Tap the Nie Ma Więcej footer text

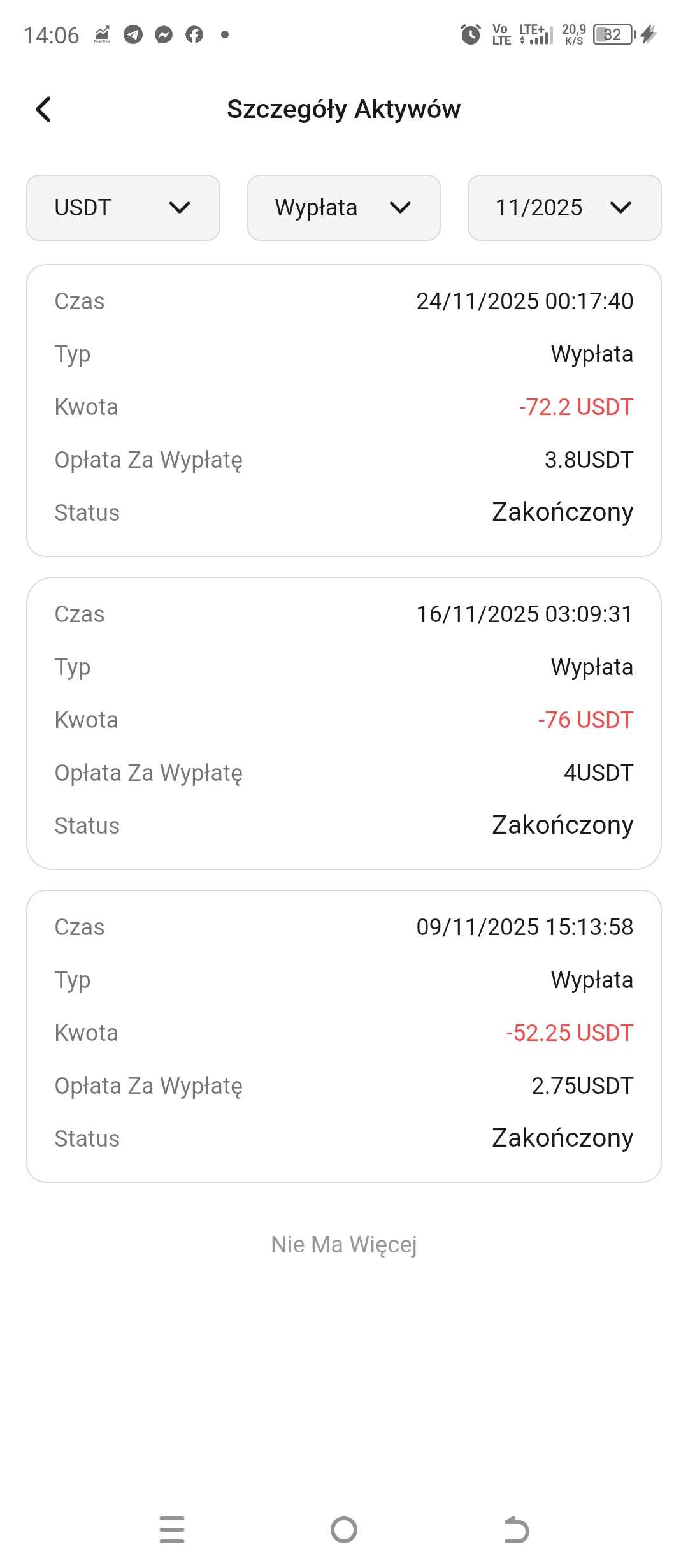[x=344, y=1245]
